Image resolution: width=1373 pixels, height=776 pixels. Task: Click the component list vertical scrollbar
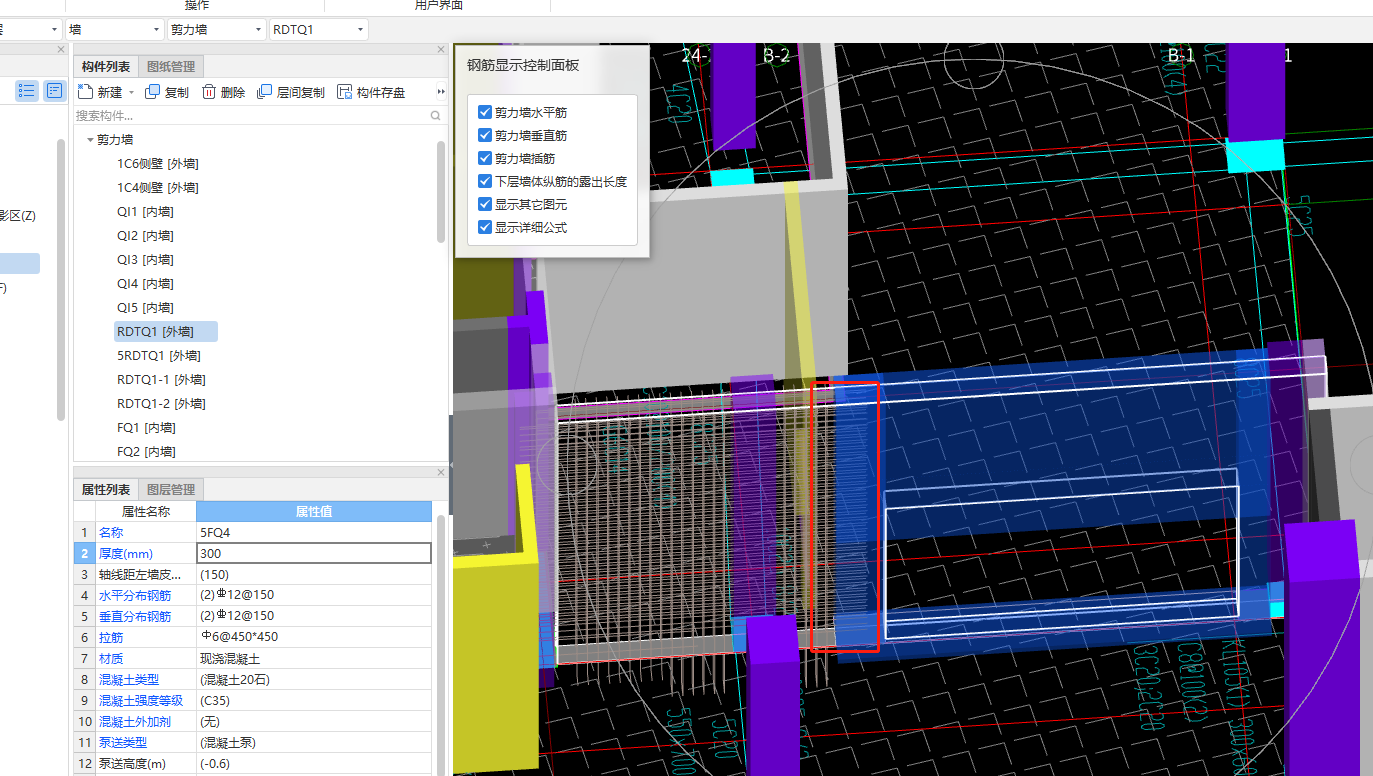[441, 190]
